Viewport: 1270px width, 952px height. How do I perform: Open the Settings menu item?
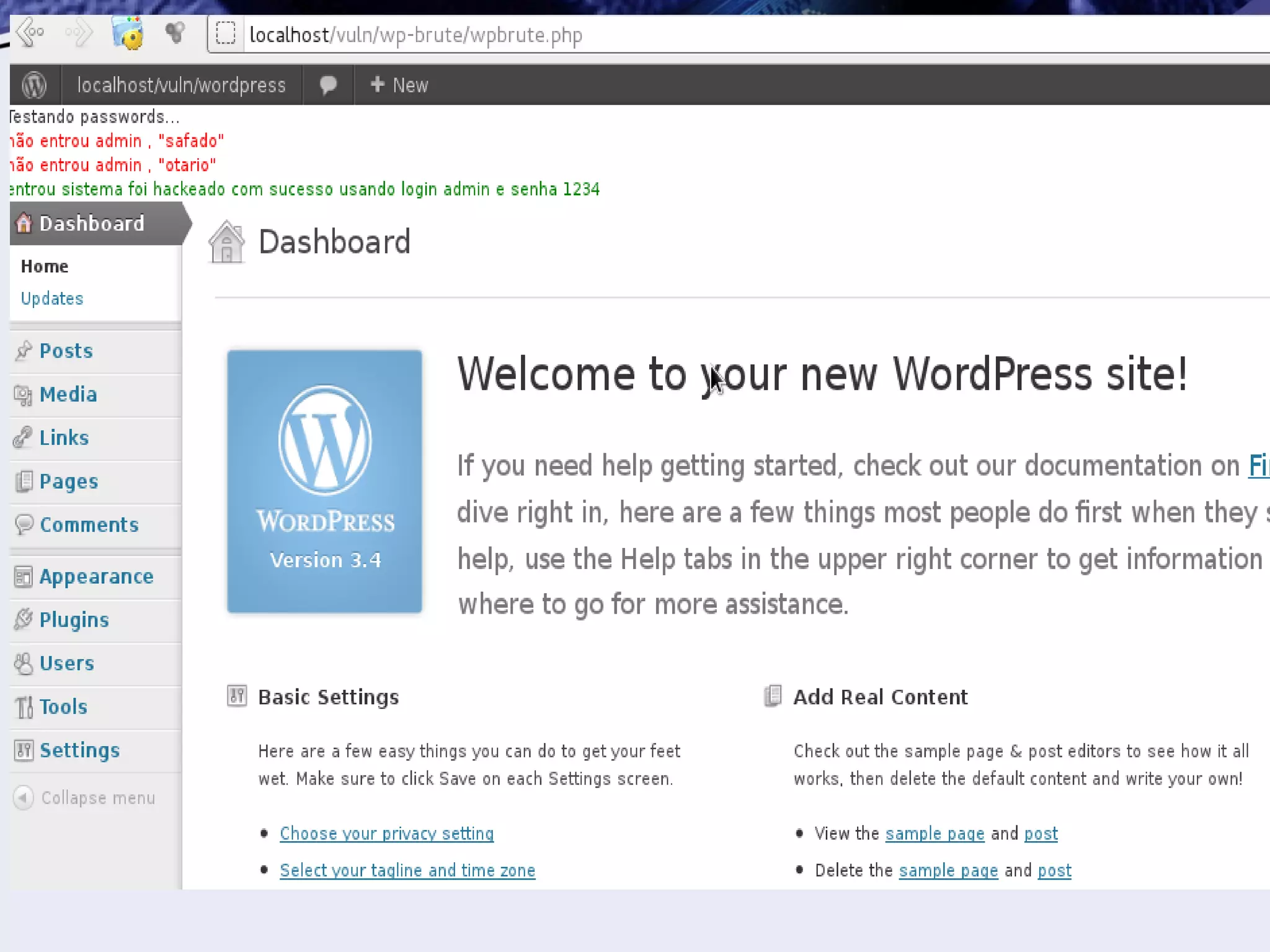[79, 751]
